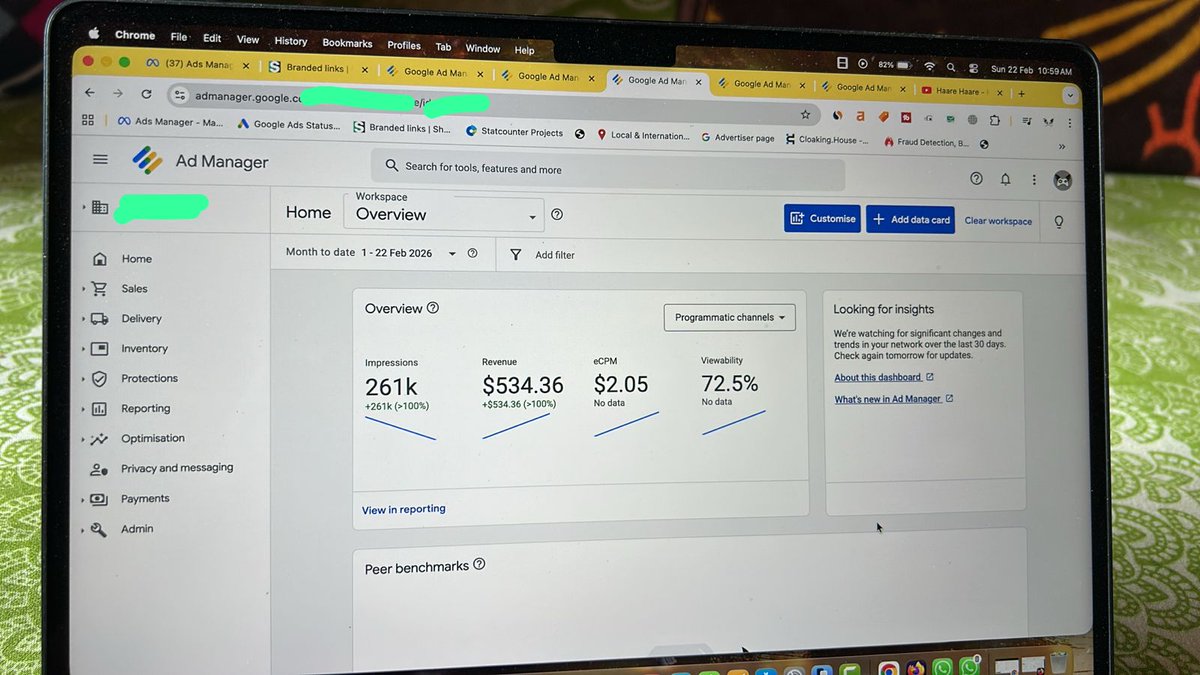Viewport: 1200px width, 675px height.
Task: Click info icon next to Overview heading
Action: pos(432,308)
